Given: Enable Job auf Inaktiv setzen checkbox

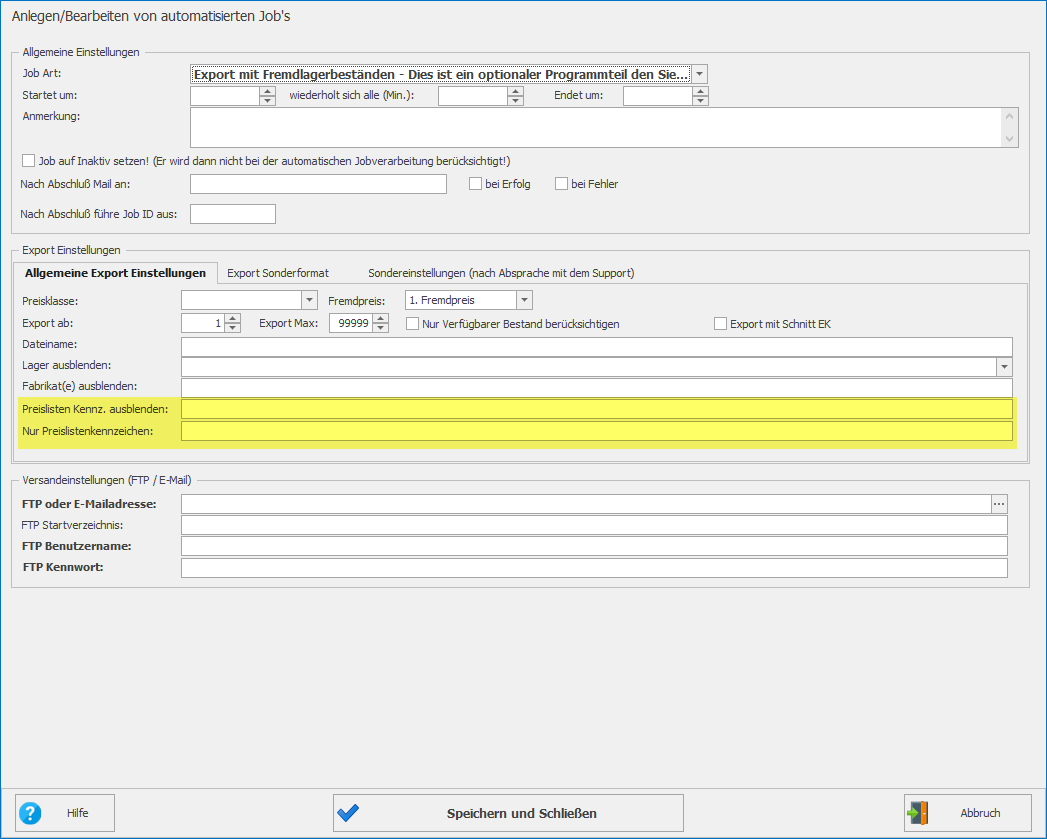Looking at the screenshot, I should (28, 161).
